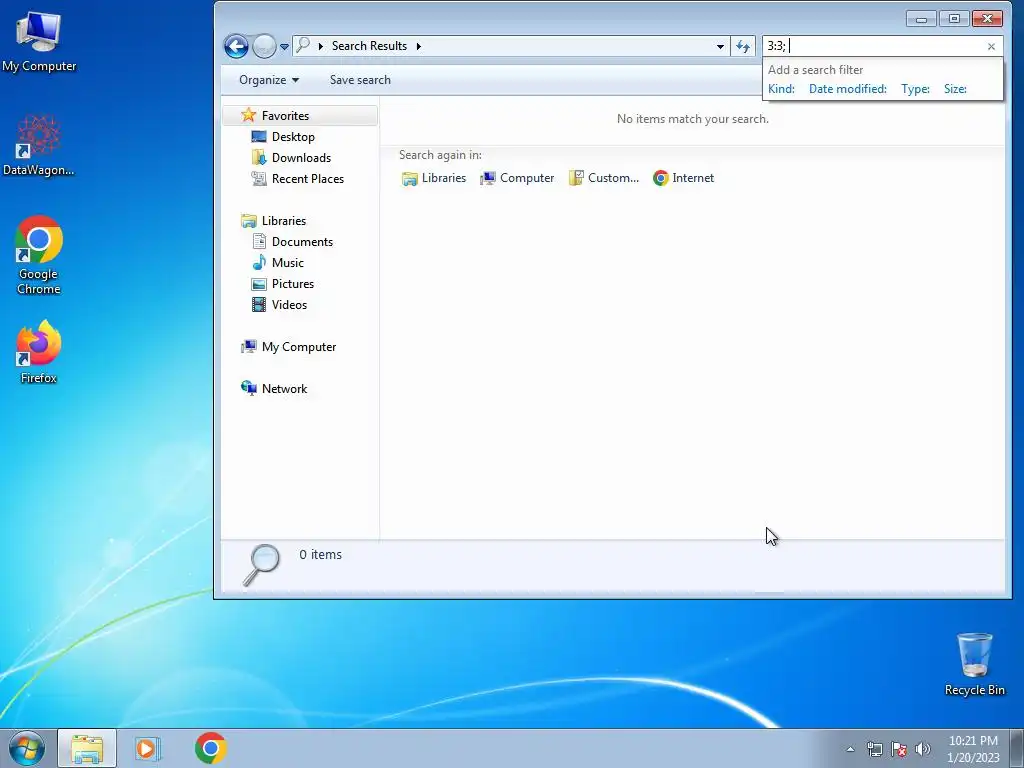Screen dimensions: 1024x768
Task: Open the Videos library
Action: [x=289, y=304]
